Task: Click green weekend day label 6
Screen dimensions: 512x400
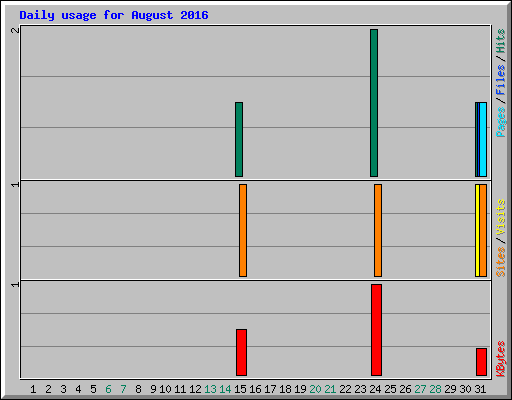Action: [108, 389]
